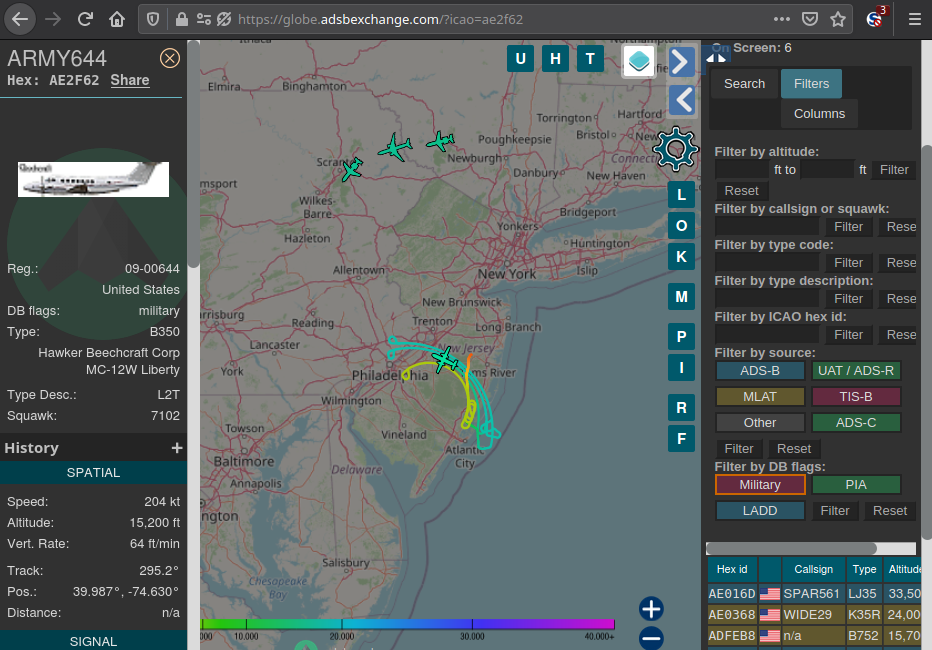932x650 pixels.
Task: Click the type code input field
Action: 767,263
